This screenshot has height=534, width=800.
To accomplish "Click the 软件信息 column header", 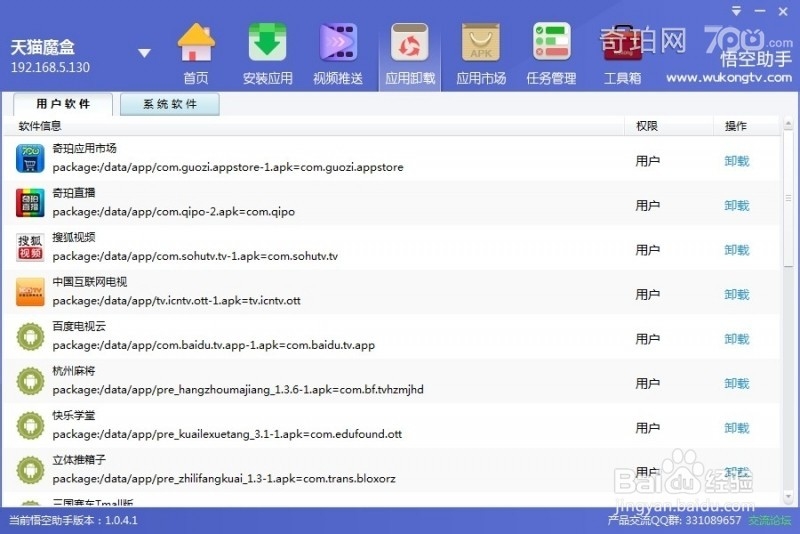I will pyautogui.click(x=40, y=126).
